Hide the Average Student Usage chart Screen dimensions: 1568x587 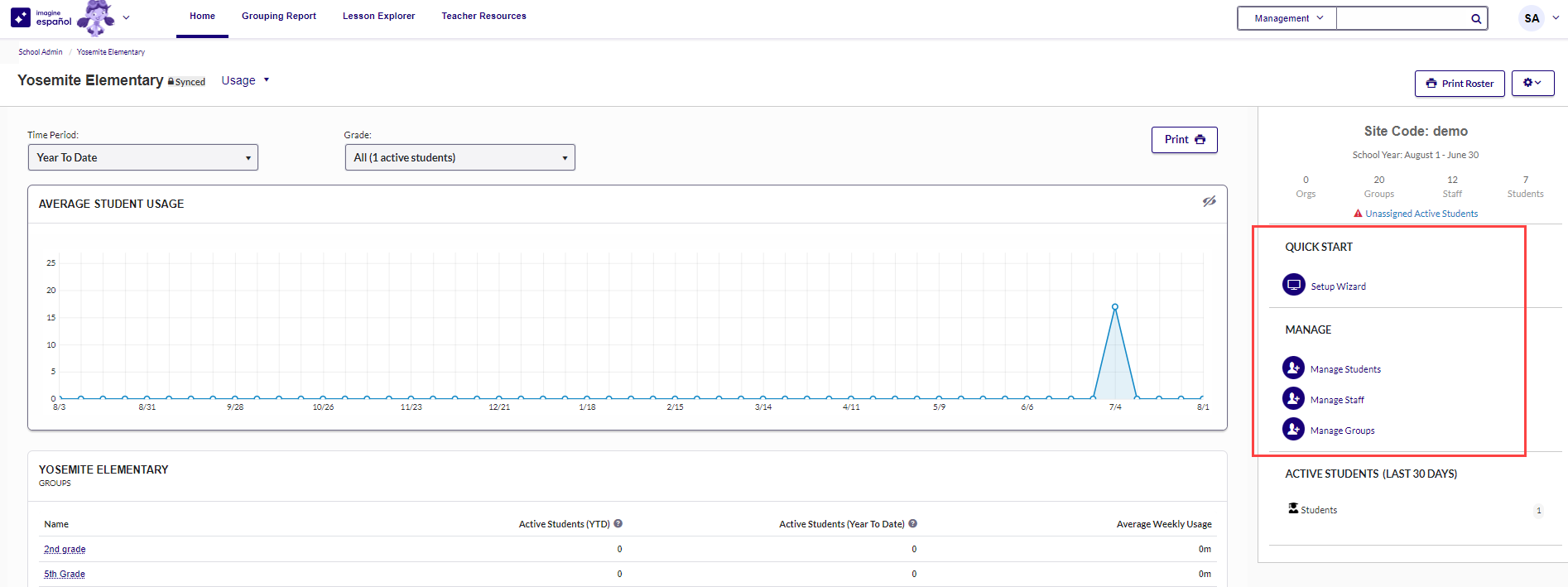1209,201
